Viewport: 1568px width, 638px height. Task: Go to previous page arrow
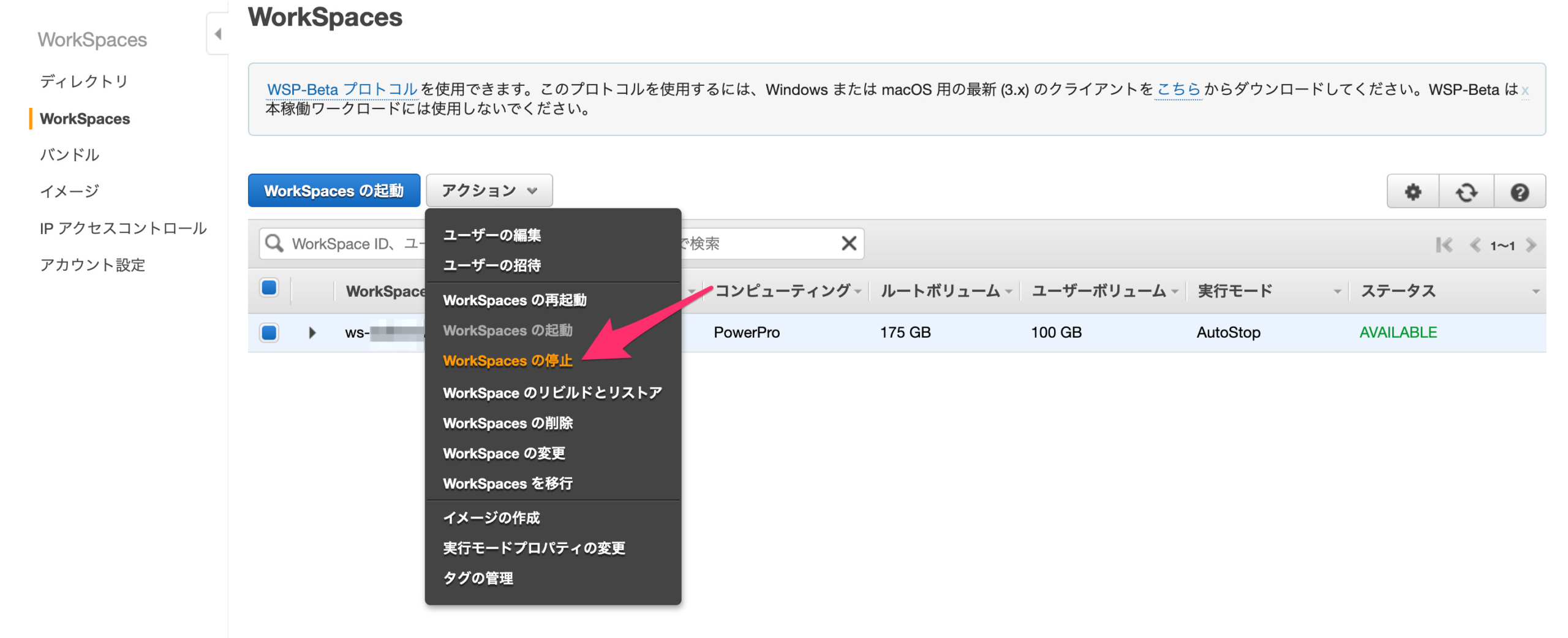1474,245
